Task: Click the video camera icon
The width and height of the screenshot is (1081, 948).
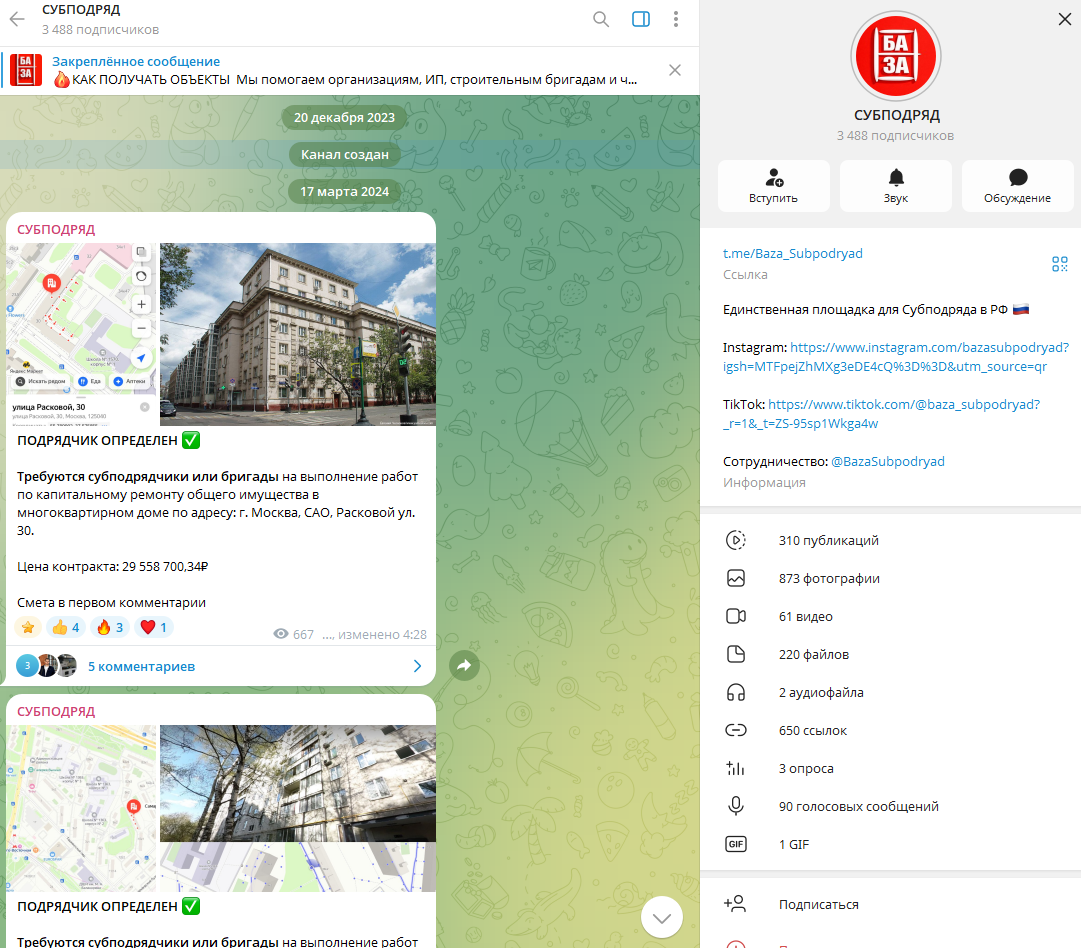Action: [x=736, y=616]
